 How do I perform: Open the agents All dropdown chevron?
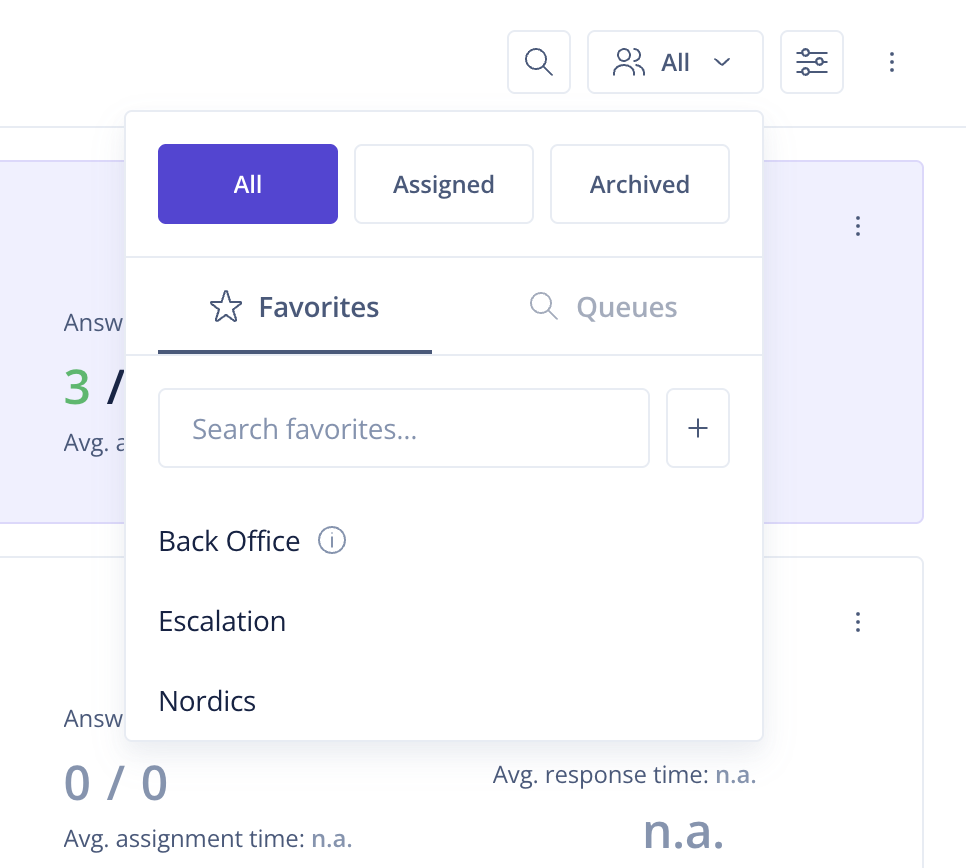pos(721,62)
